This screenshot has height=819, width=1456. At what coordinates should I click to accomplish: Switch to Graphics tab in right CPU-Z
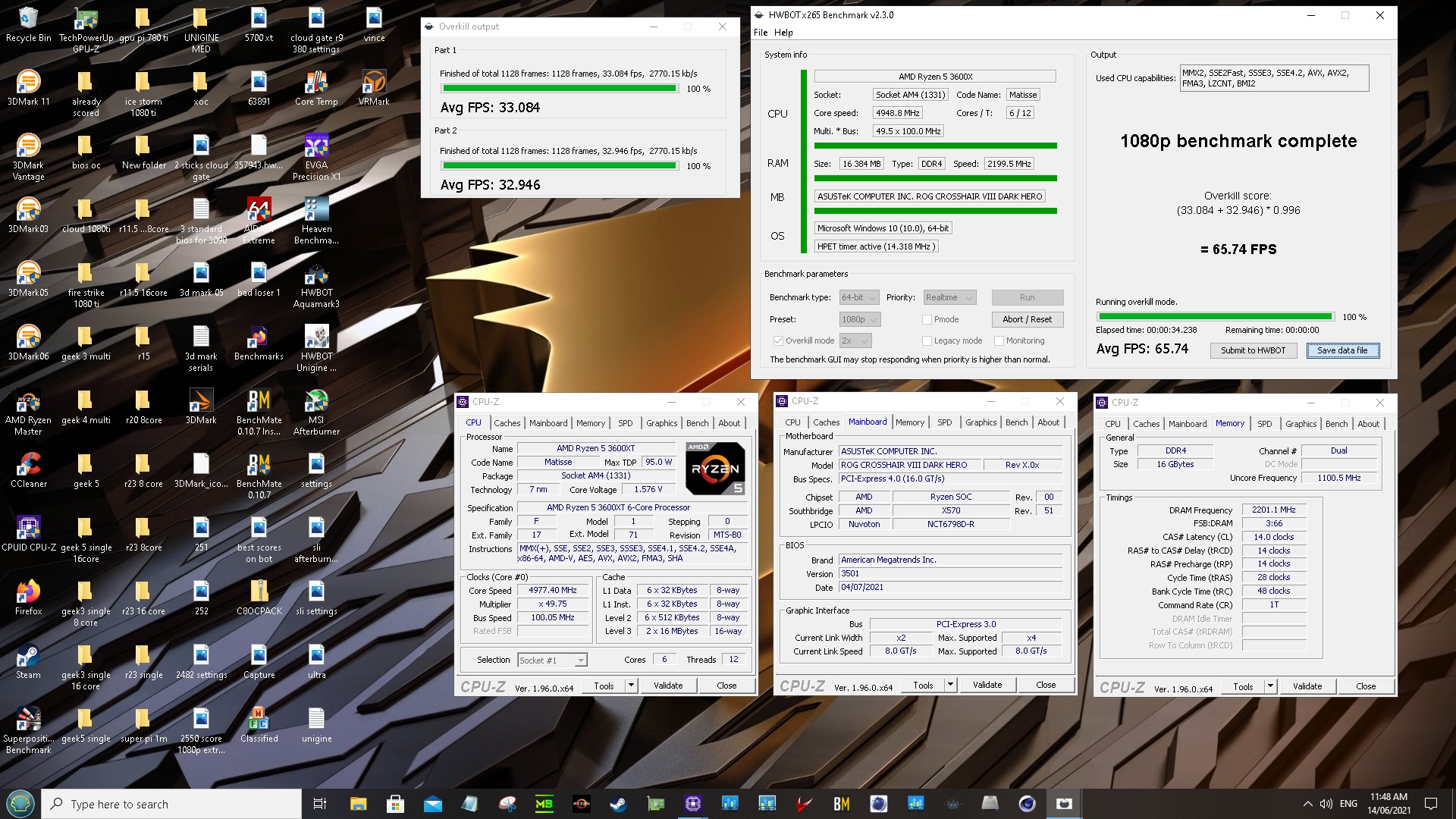point(1301,424)
